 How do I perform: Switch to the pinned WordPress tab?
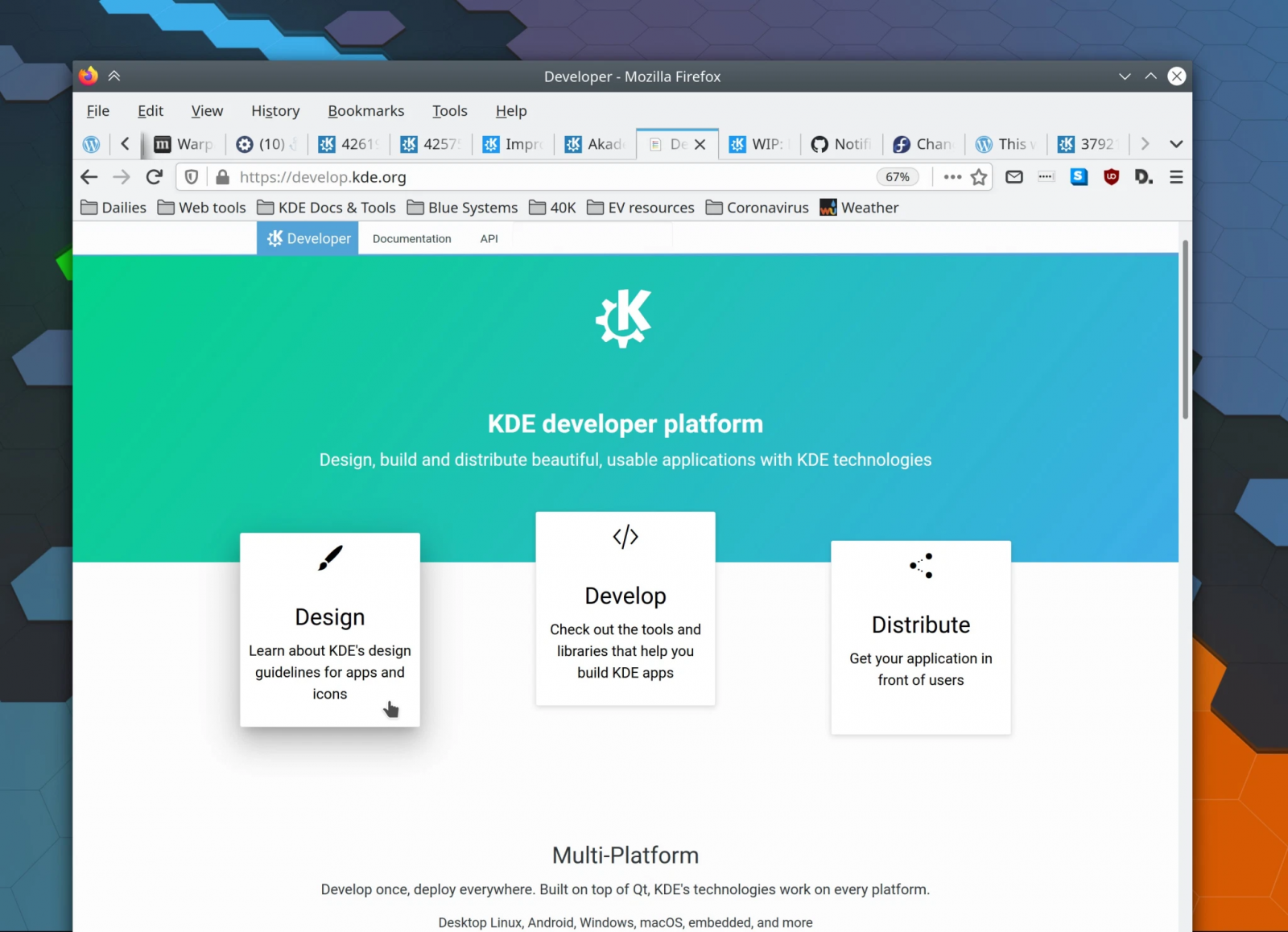(92, 144)
